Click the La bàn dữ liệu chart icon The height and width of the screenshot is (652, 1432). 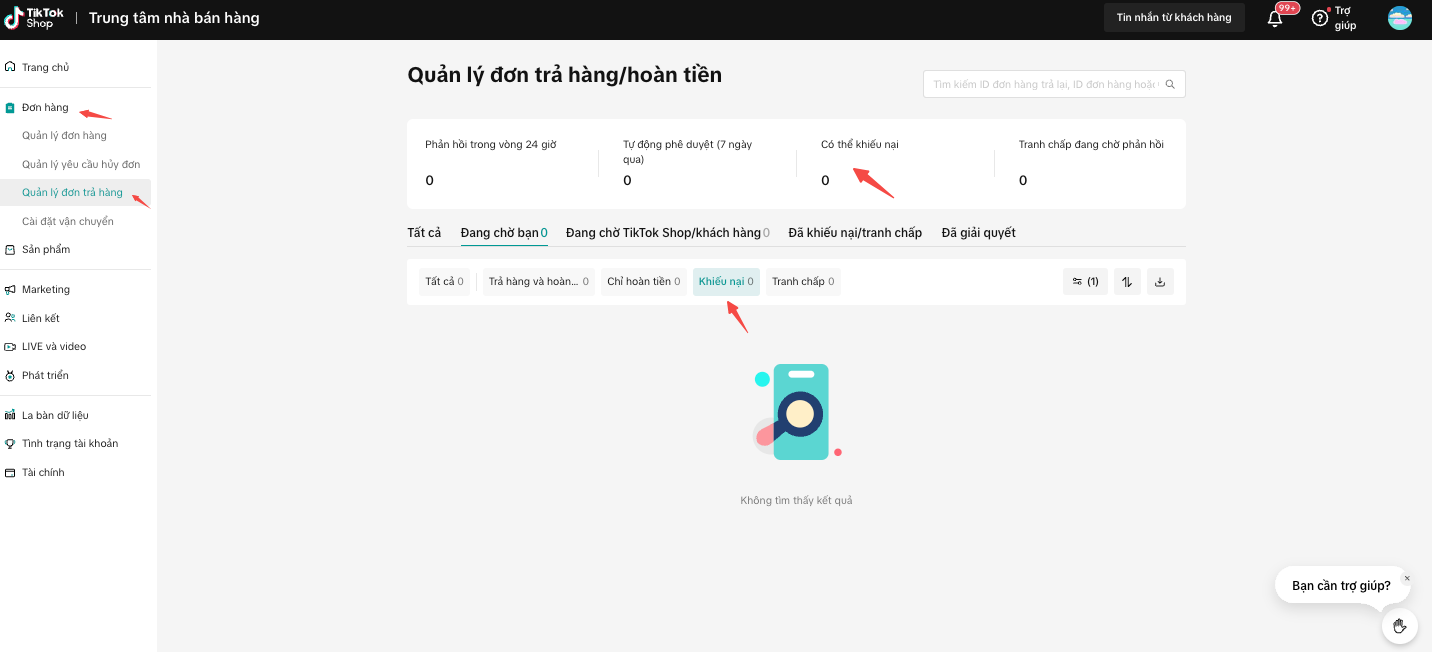(10, 415)
